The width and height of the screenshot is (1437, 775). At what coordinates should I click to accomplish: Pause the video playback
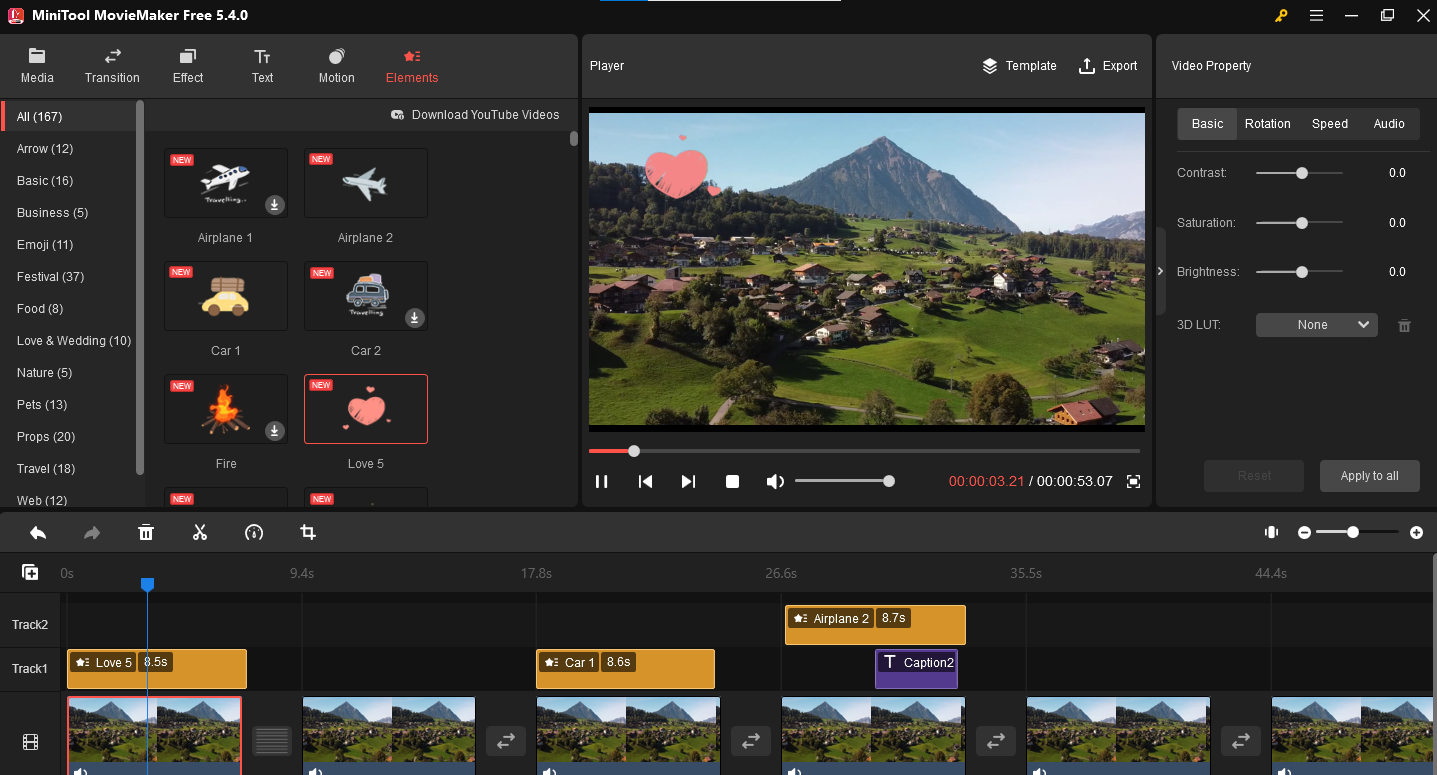(602, 482)
